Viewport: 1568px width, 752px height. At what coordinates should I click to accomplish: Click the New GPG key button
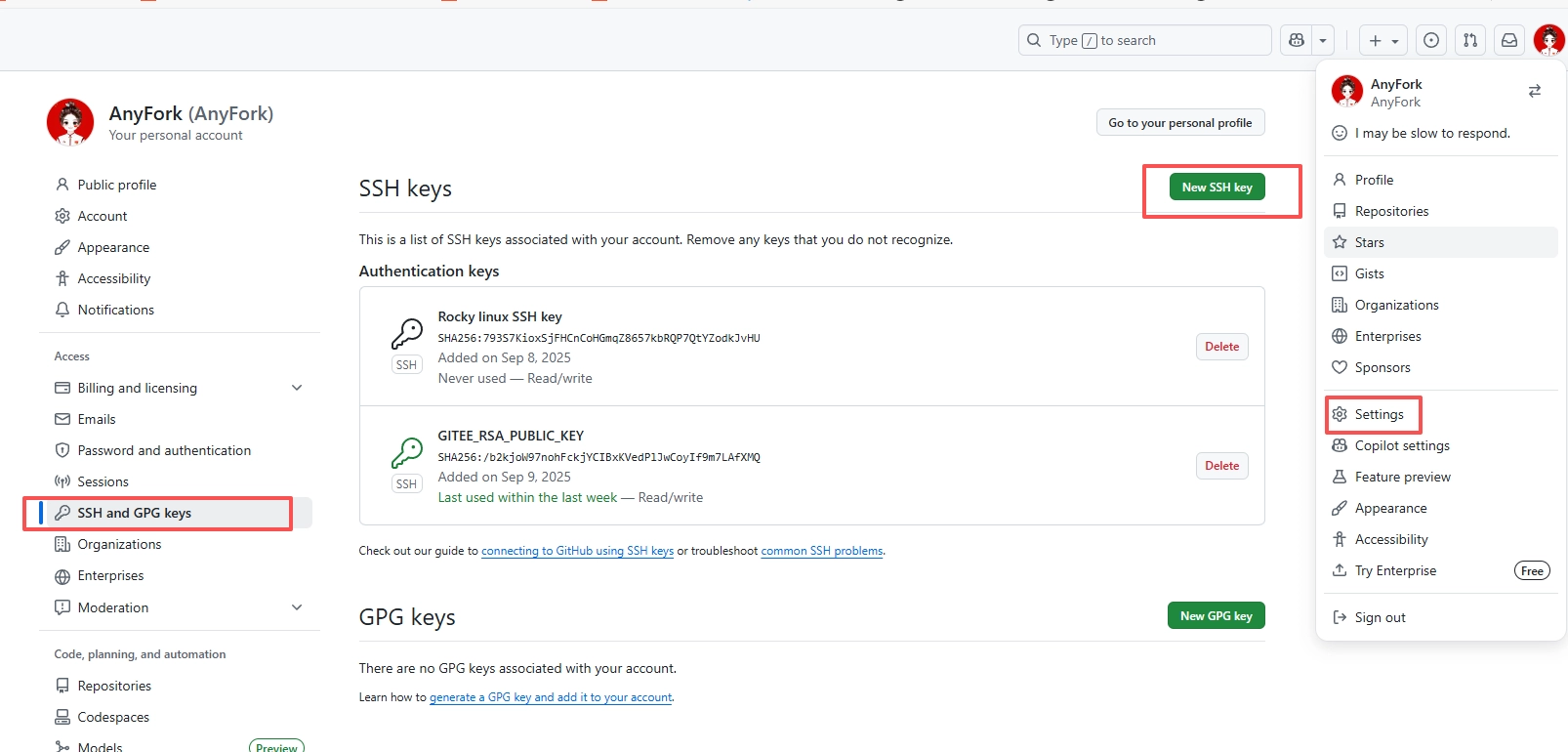point(1216,615)
